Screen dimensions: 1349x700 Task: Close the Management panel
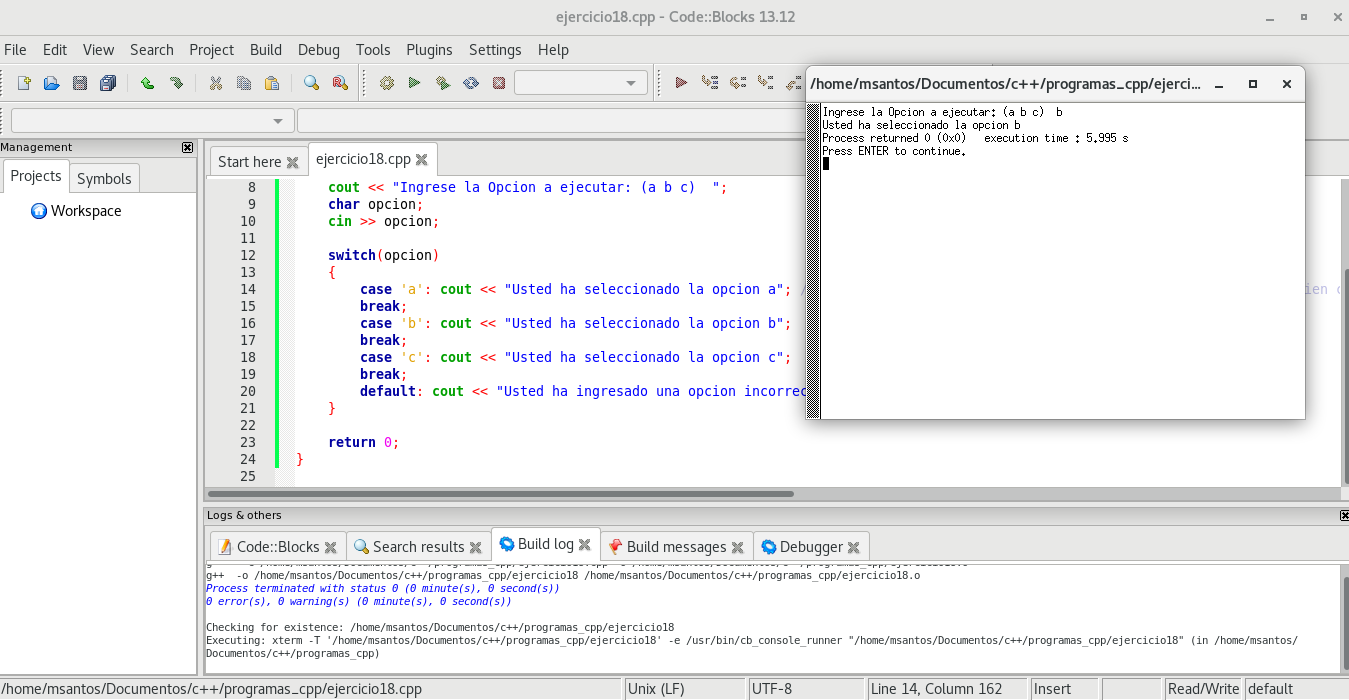(x=187, y=147)
